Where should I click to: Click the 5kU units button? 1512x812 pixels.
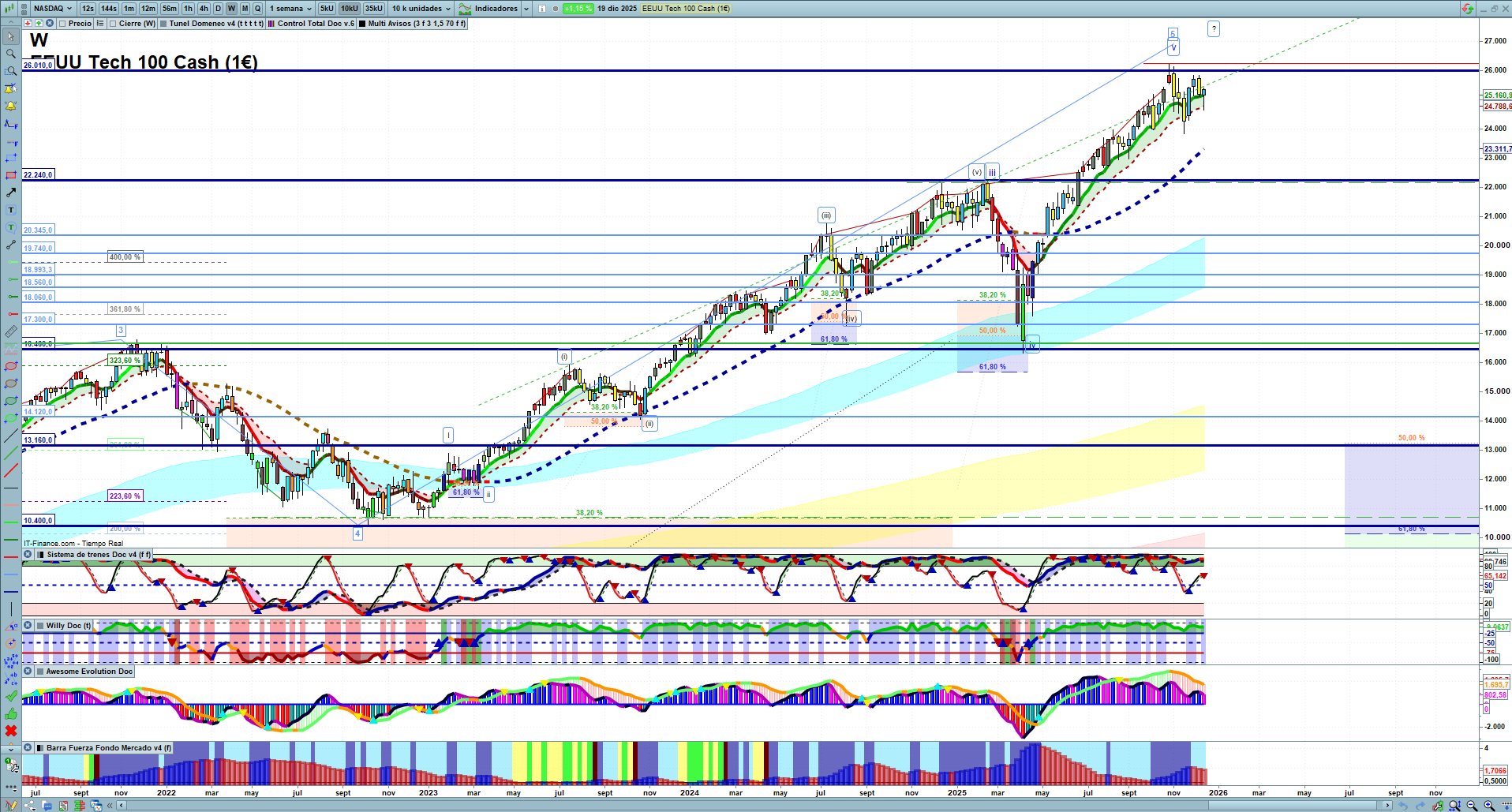click(x=327, y=9)
